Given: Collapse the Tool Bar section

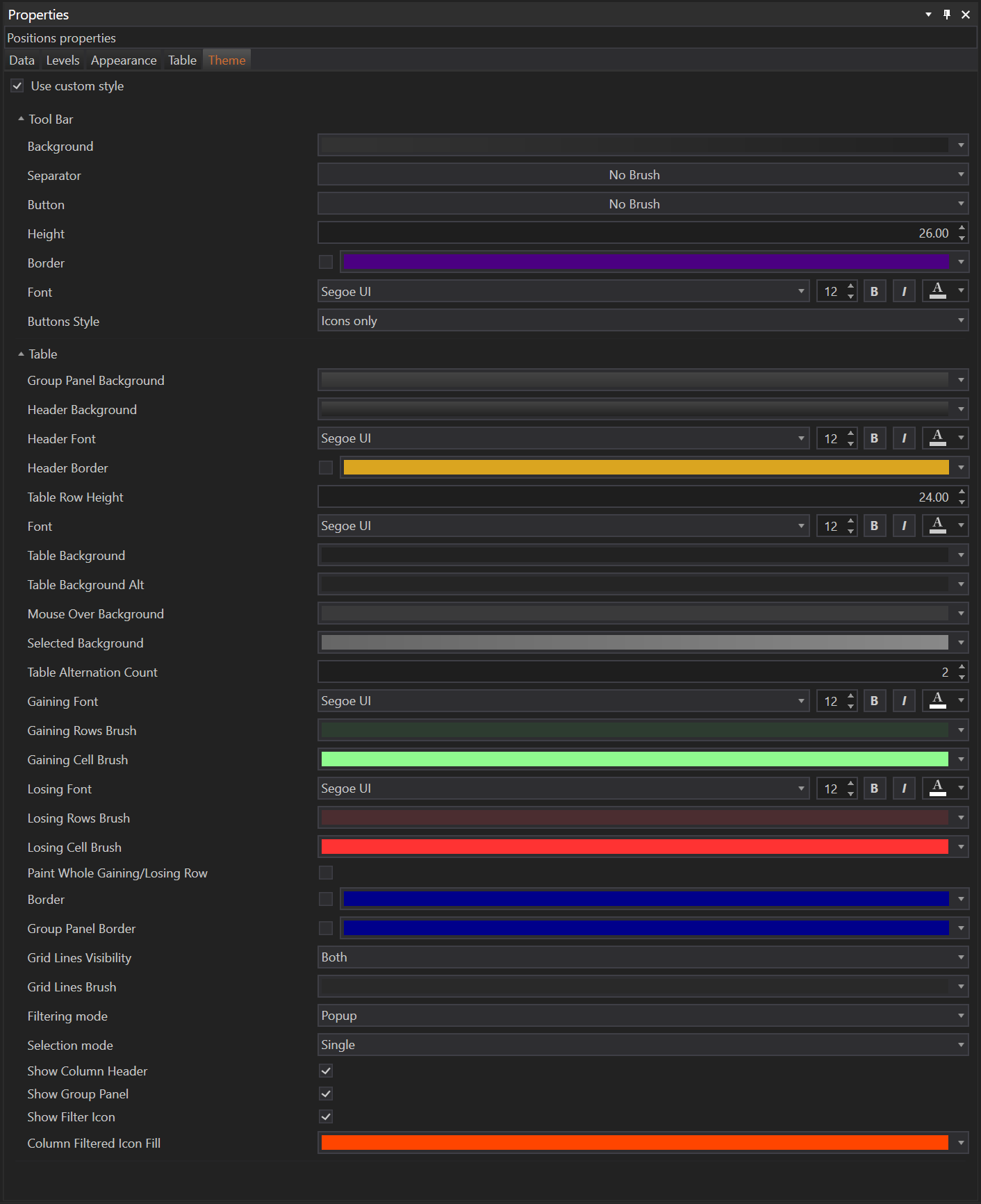Looking at the screenshot, I should click(21, 119).
